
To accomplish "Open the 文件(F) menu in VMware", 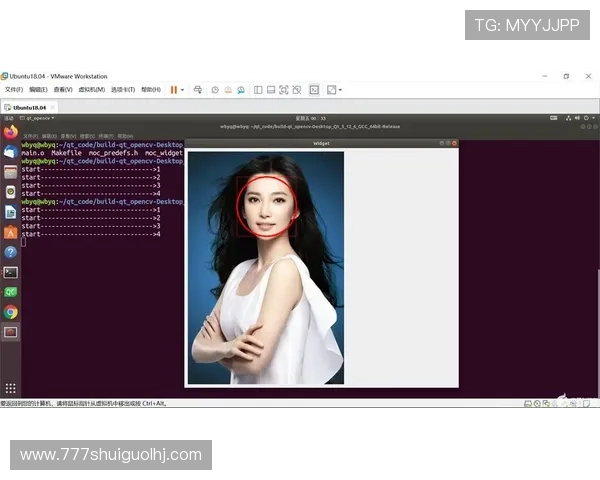I will pyautogui.click(x=14, y=90).
